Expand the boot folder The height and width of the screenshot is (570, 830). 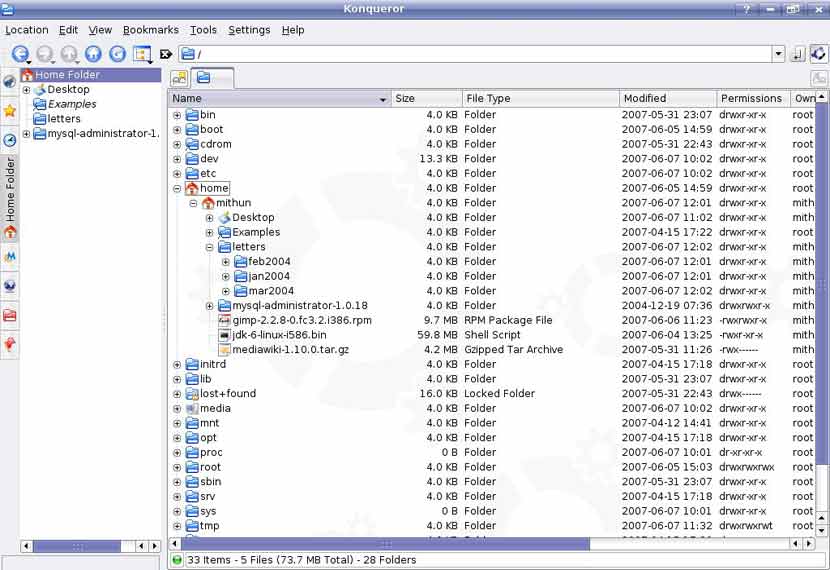tap(177, 130)
